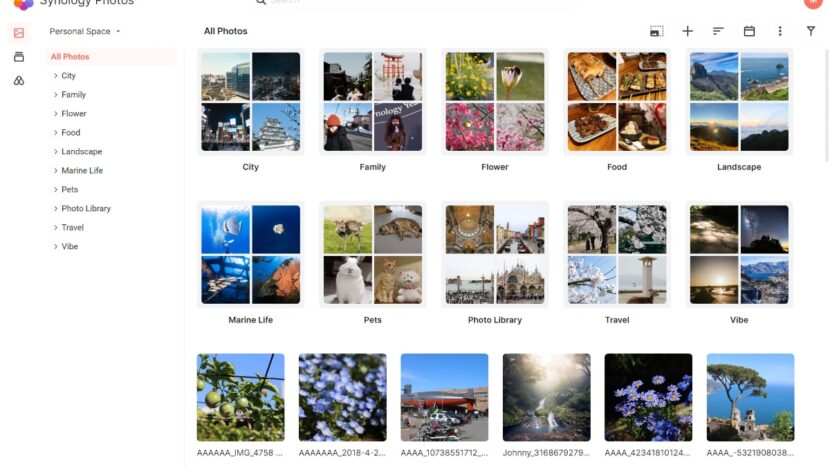Click the search field at top
The width and height of the screenshot is (830, 467).
click(416, 3)
